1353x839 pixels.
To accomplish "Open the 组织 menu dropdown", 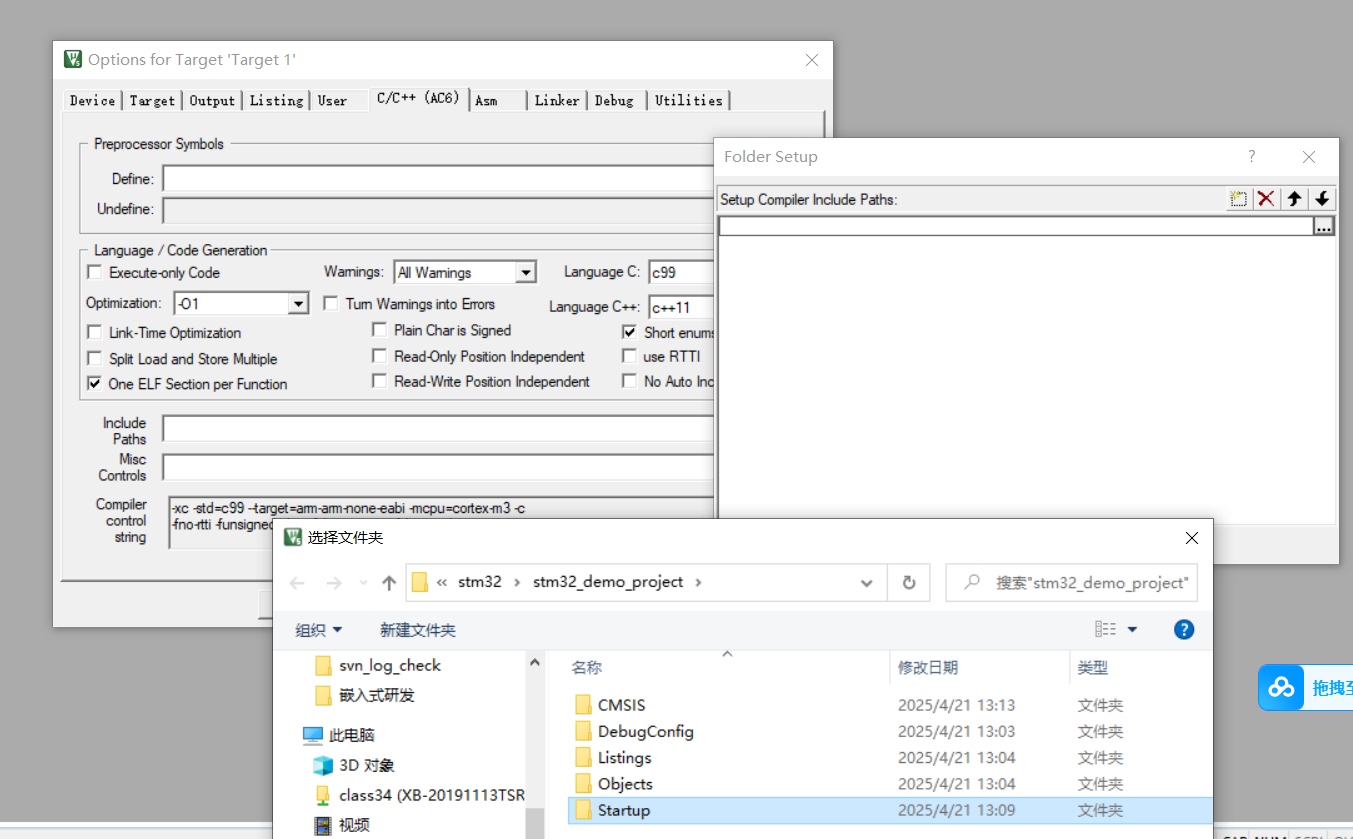I will coord(319,630).
